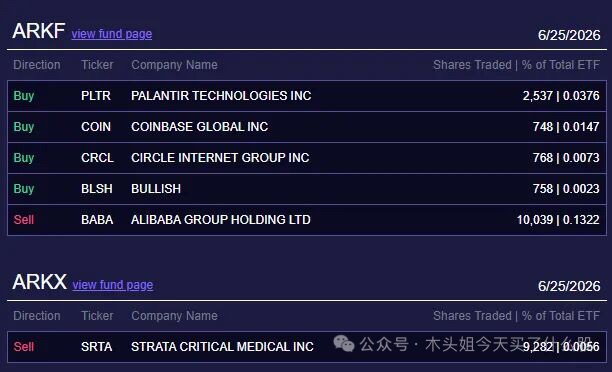Click the Coinbase Global Inc company name
612x372 pixels.
click(199, 126)
